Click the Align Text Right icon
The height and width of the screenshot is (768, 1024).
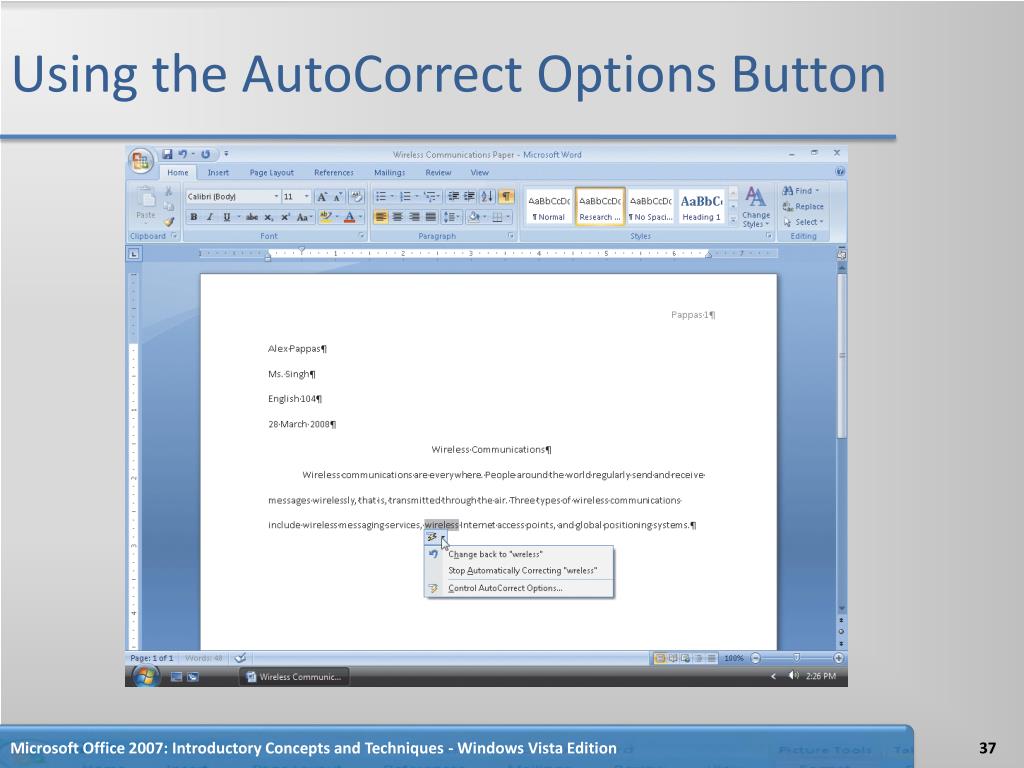414,217
